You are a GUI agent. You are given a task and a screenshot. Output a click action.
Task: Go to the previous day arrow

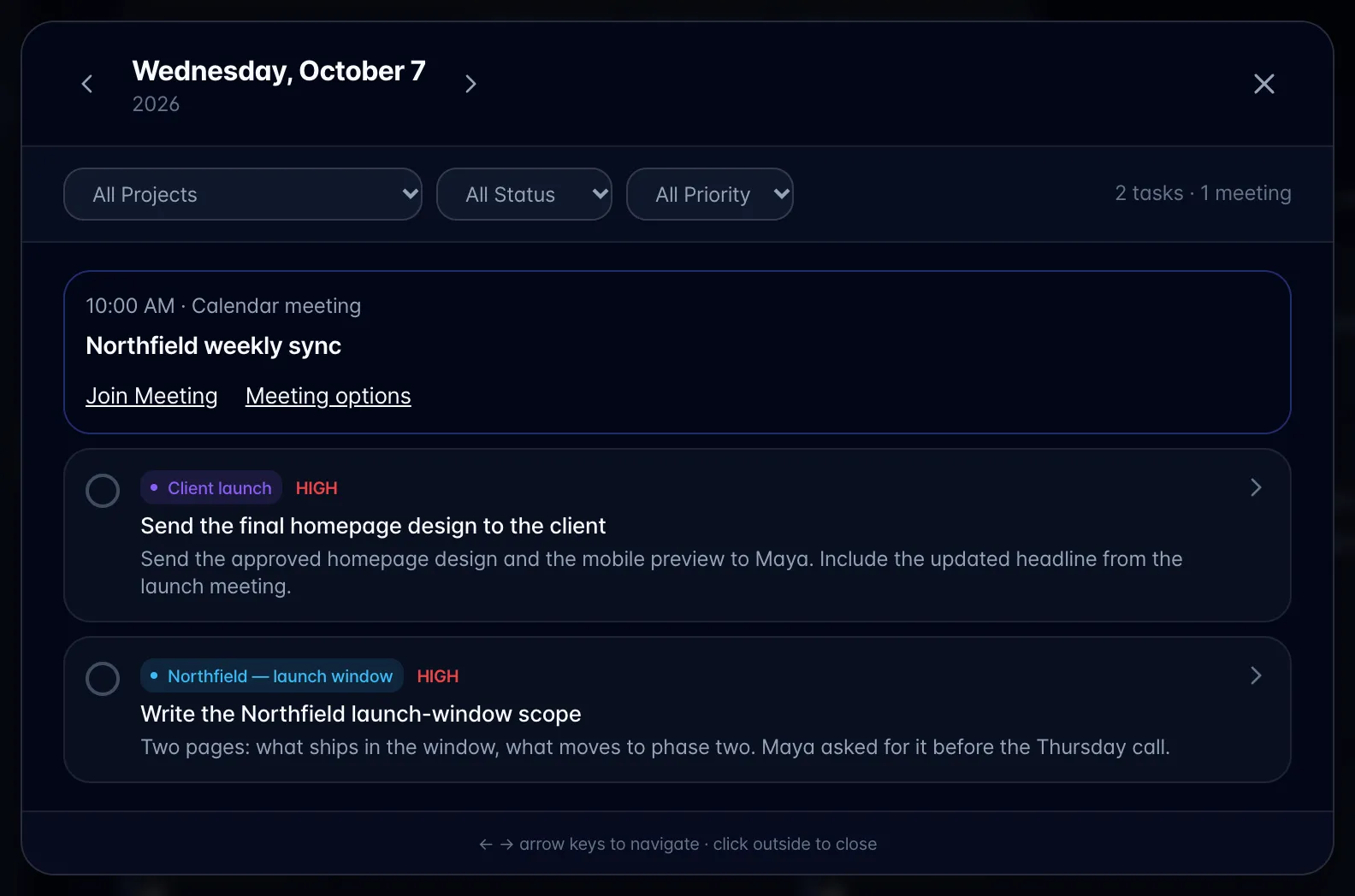tap(87, 84)
